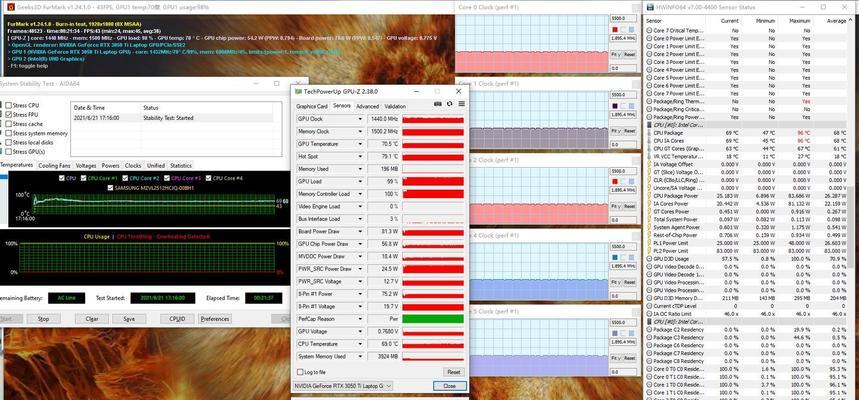Click the IA Voltage Offset lightning icon
This screenshot has height=400, width=859.
649,164
